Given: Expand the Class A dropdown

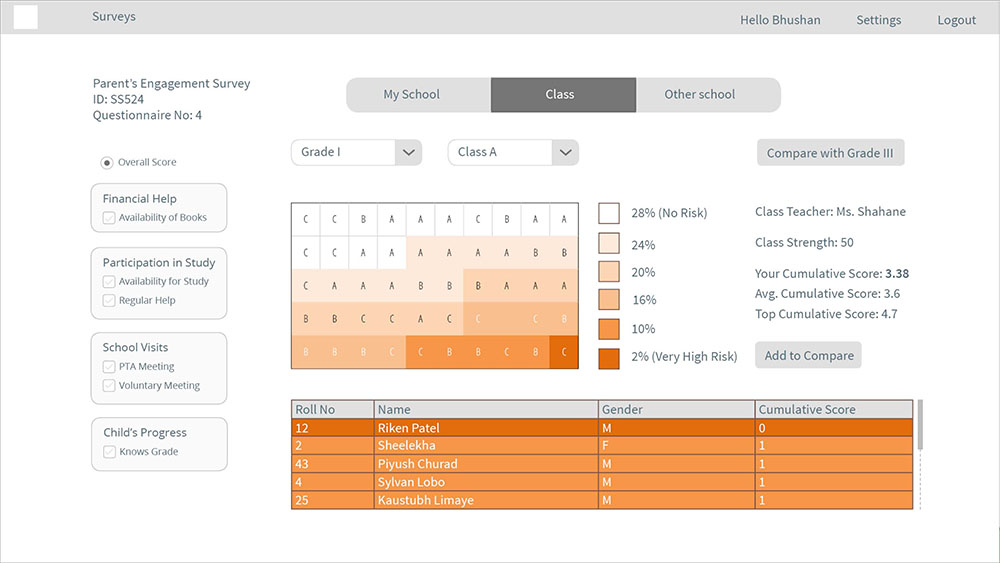Looking at the screenshot, I should (565, 152).
